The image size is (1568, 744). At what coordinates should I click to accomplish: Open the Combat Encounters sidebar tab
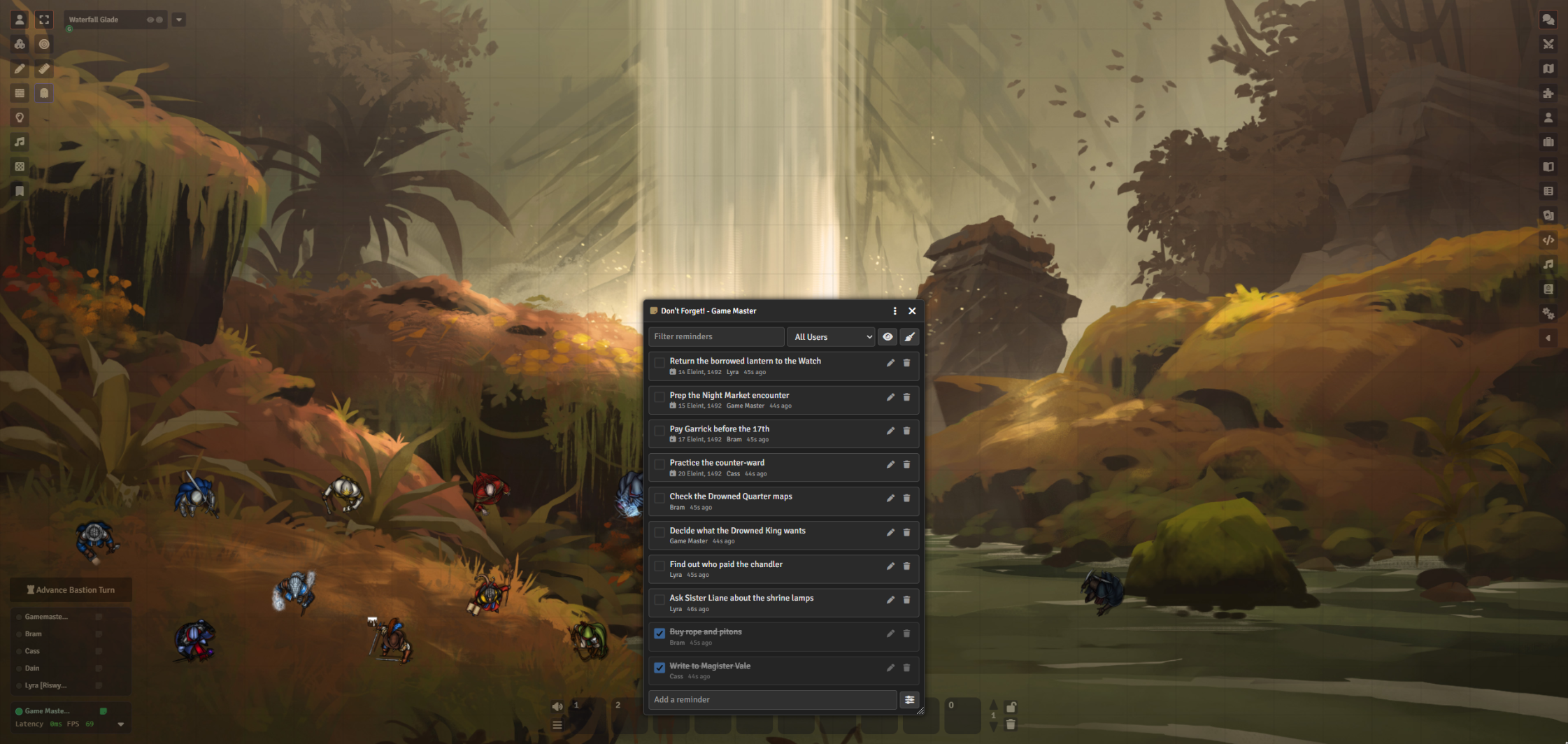click(1548, 44)
